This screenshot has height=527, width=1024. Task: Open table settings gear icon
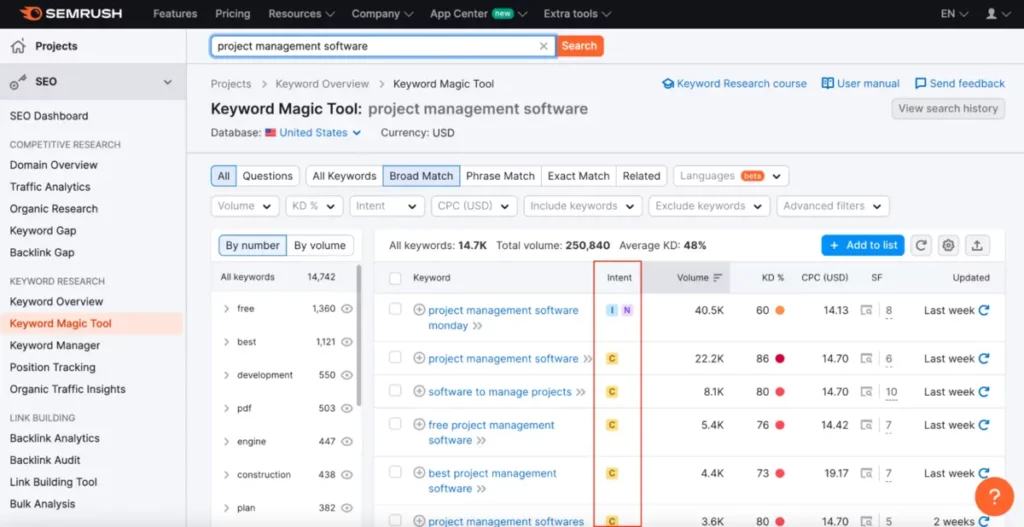tap(948, 246)
